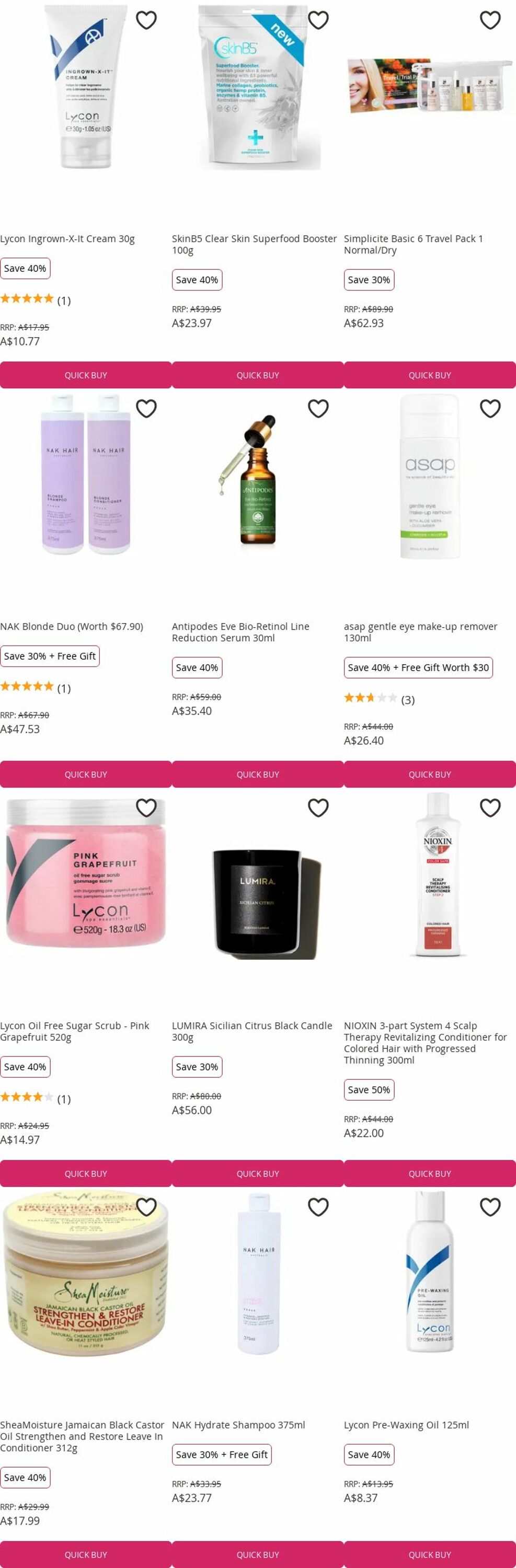The height and width of the screenshot is (1568, 516).
Task: Add Lycon Ingrown-X-It Cream to wishlist
Action: pos(146,20)
